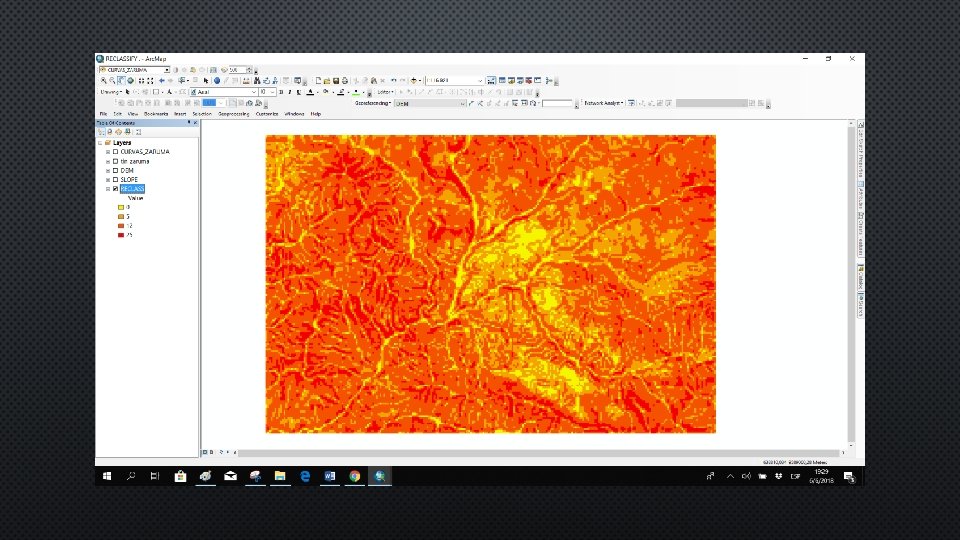Click the Fixed Zoom In arrows icon

[141, 81]
